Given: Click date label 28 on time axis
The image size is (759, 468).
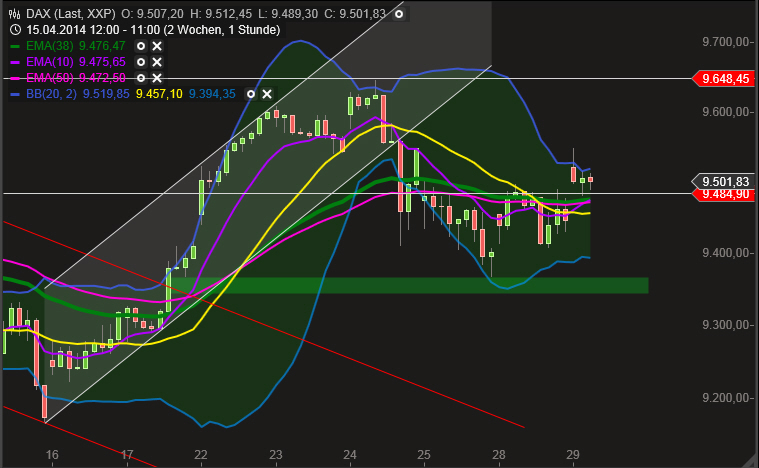Looking at the screenshot, I should 499,455.
